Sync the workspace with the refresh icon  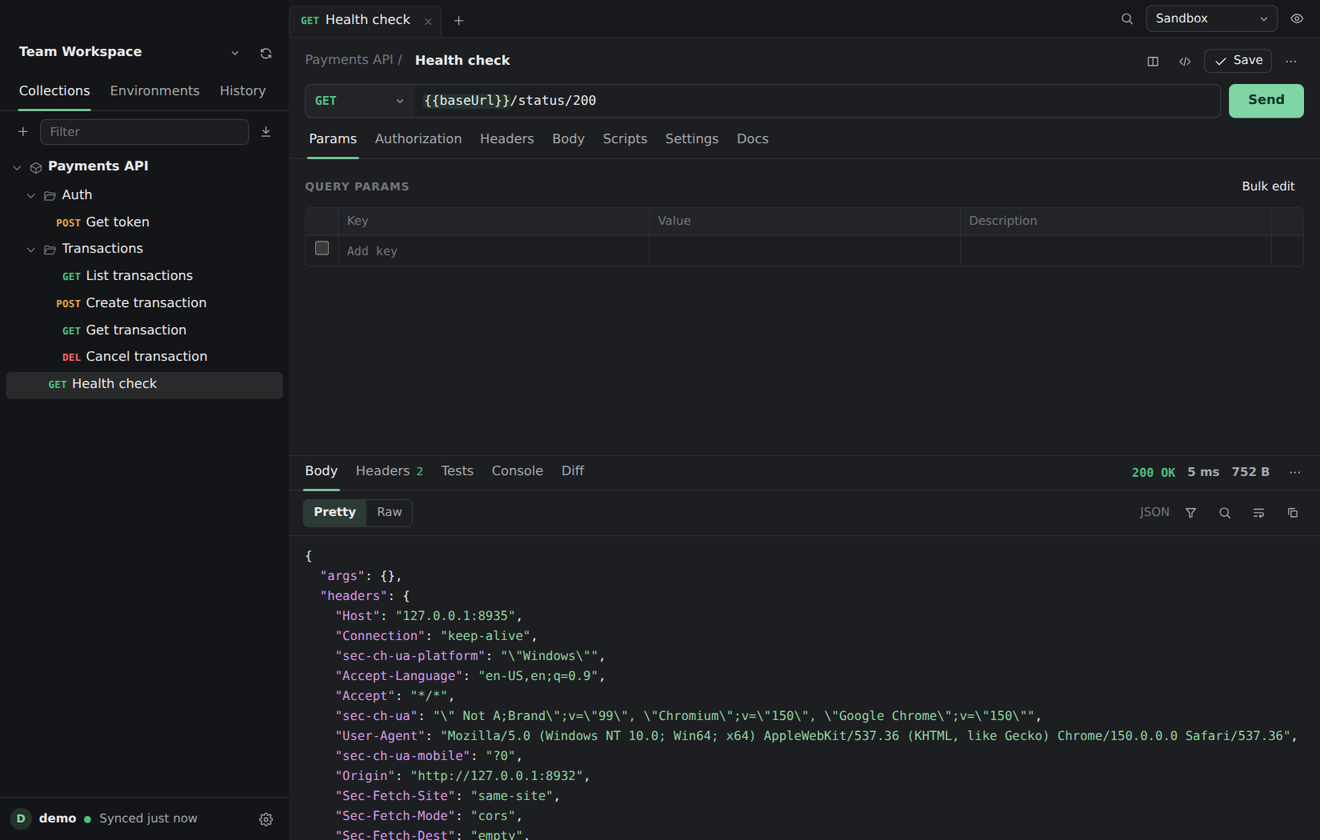[266, 53]
